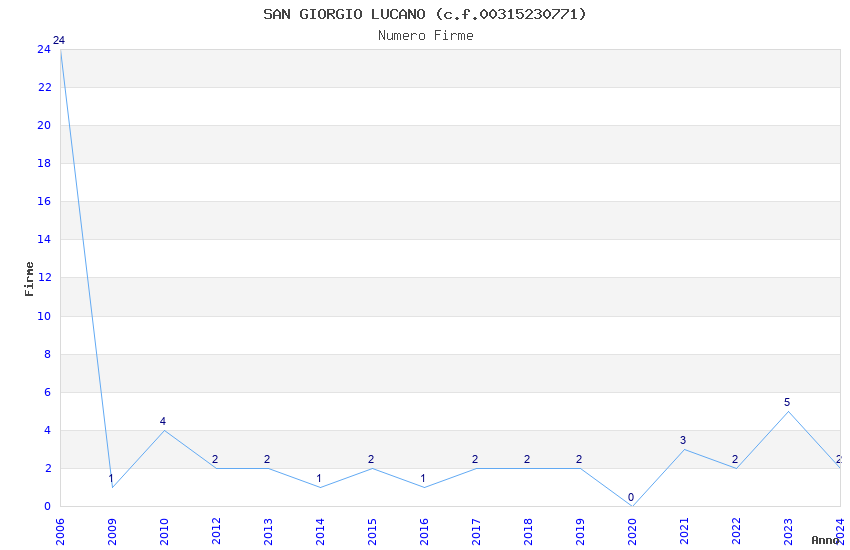Select the 2017 year label on x-axis
The width and height of the screenshot is (850, 550).
click(476, 532)
